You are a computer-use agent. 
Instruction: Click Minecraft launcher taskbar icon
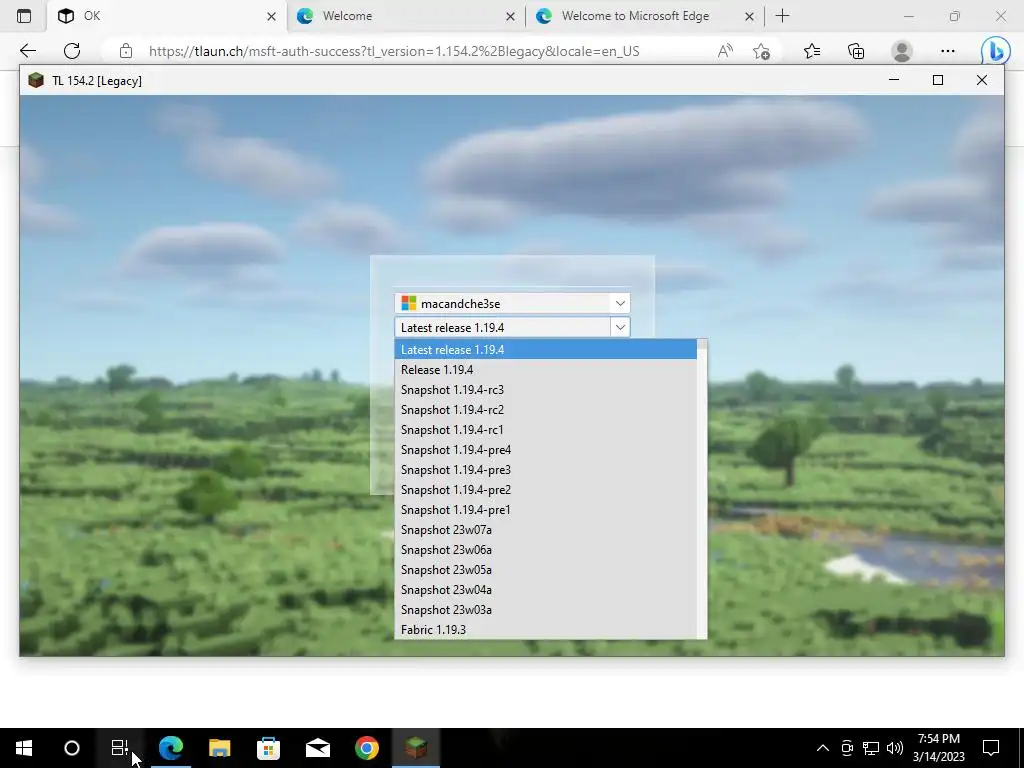tap(416, 748)
